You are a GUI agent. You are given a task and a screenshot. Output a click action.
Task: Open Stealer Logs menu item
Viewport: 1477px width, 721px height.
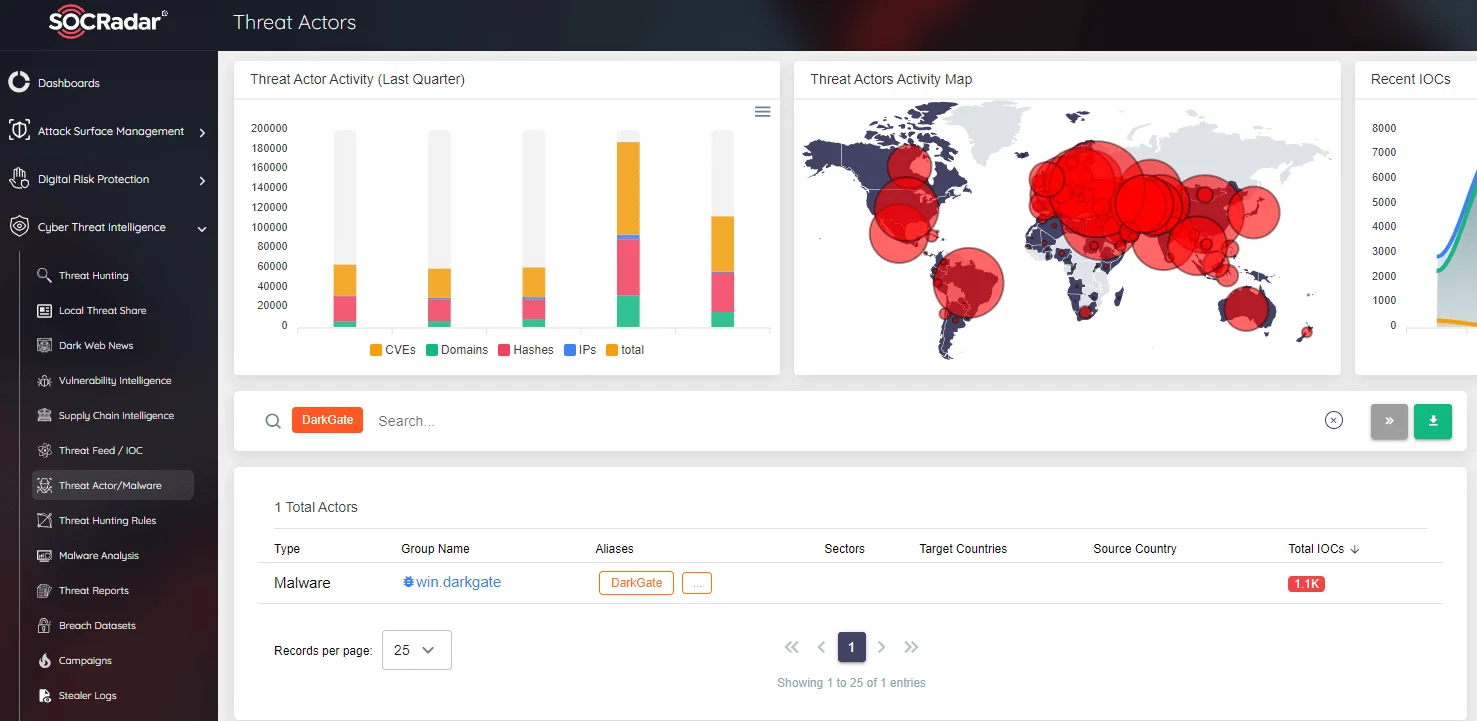coord(88,695)
